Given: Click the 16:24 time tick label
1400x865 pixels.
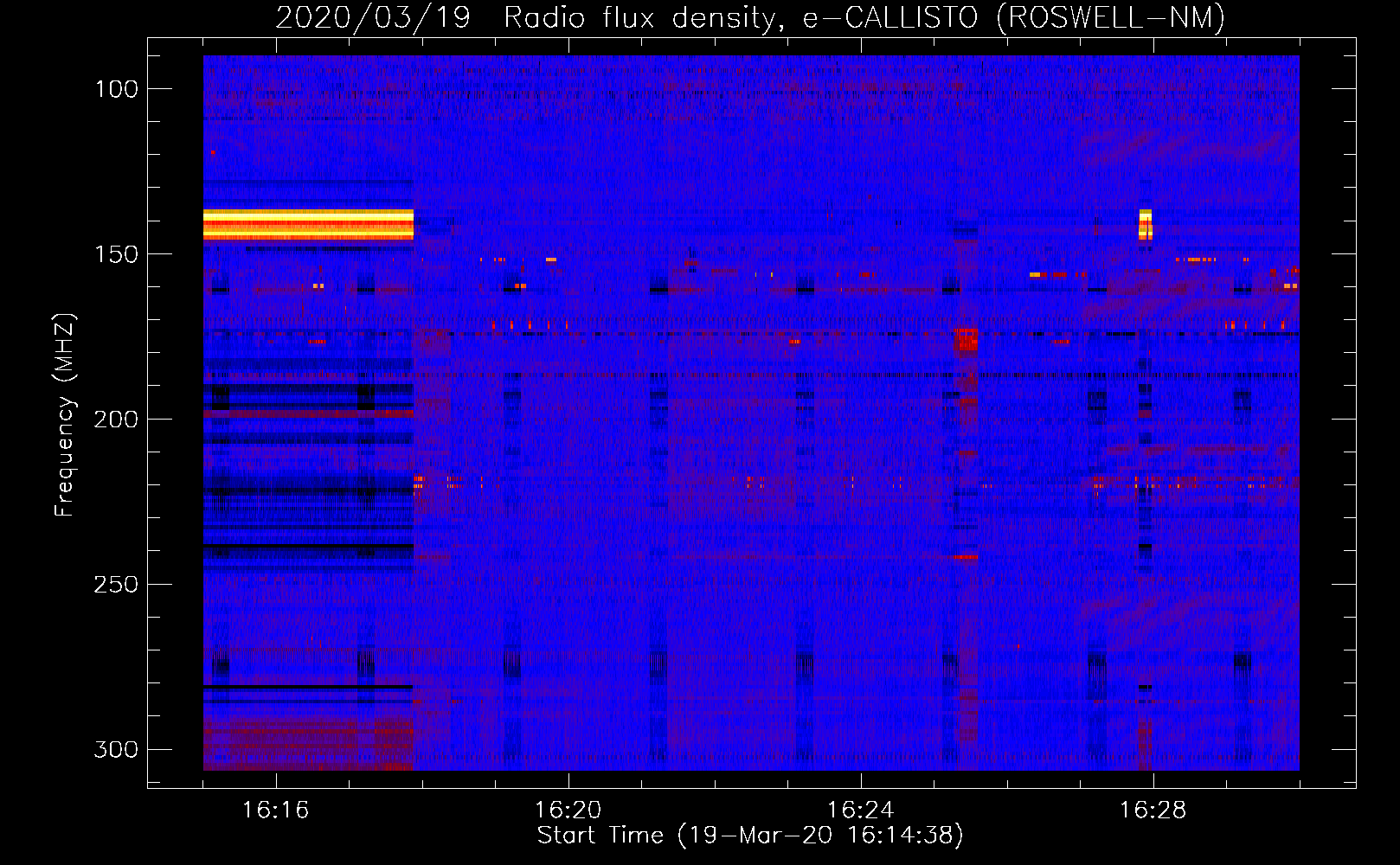Looking at the screenshot, I should pyautogui.click(x=860, y=811).
